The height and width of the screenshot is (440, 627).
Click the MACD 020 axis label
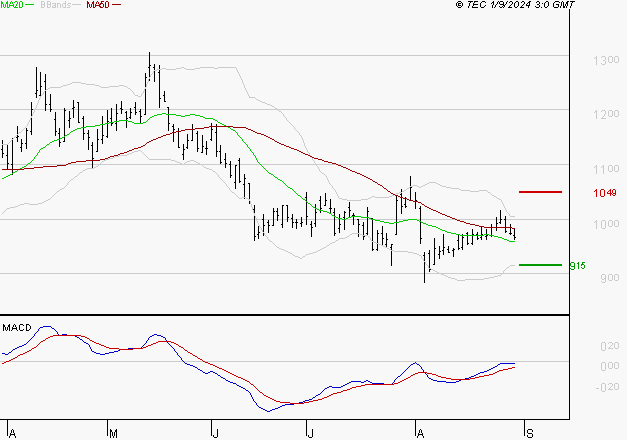pyautogui.click(x=609, y=346)
